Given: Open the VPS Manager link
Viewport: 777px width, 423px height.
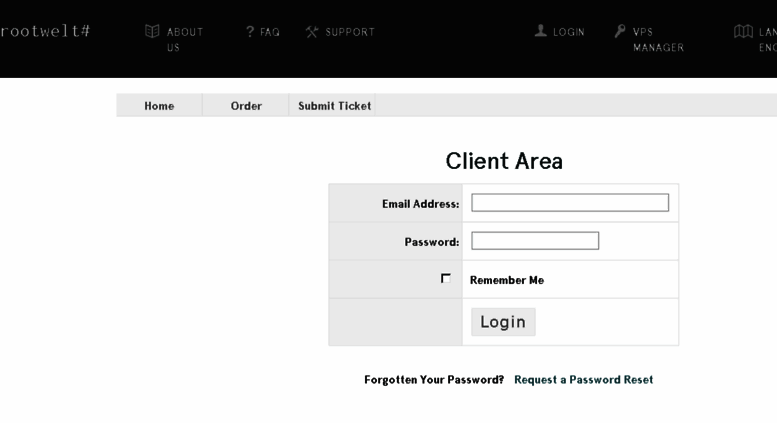Looking at the screenshot, I should 658,40.
